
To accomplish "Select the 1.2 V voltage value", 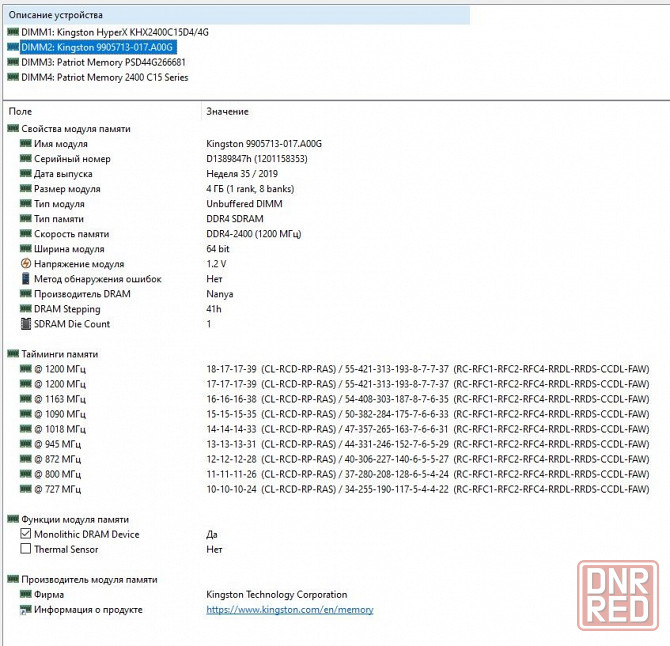I will point(216,264).
